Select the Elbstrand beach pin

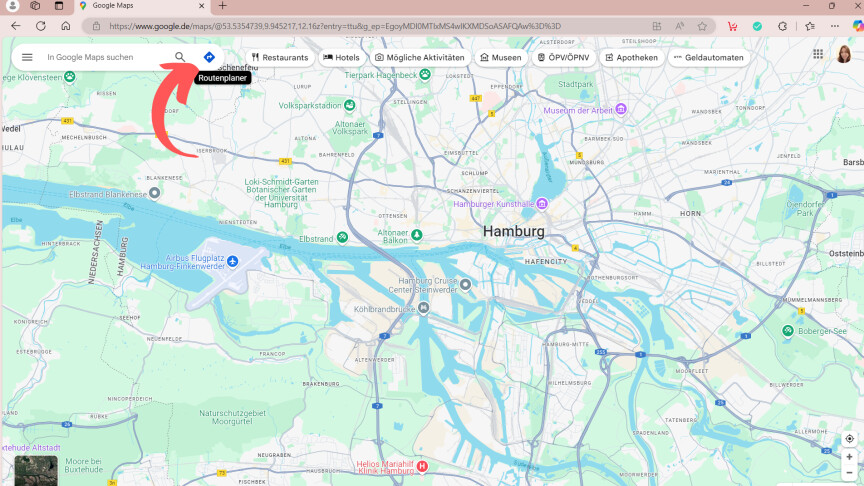tap(342, 237)
